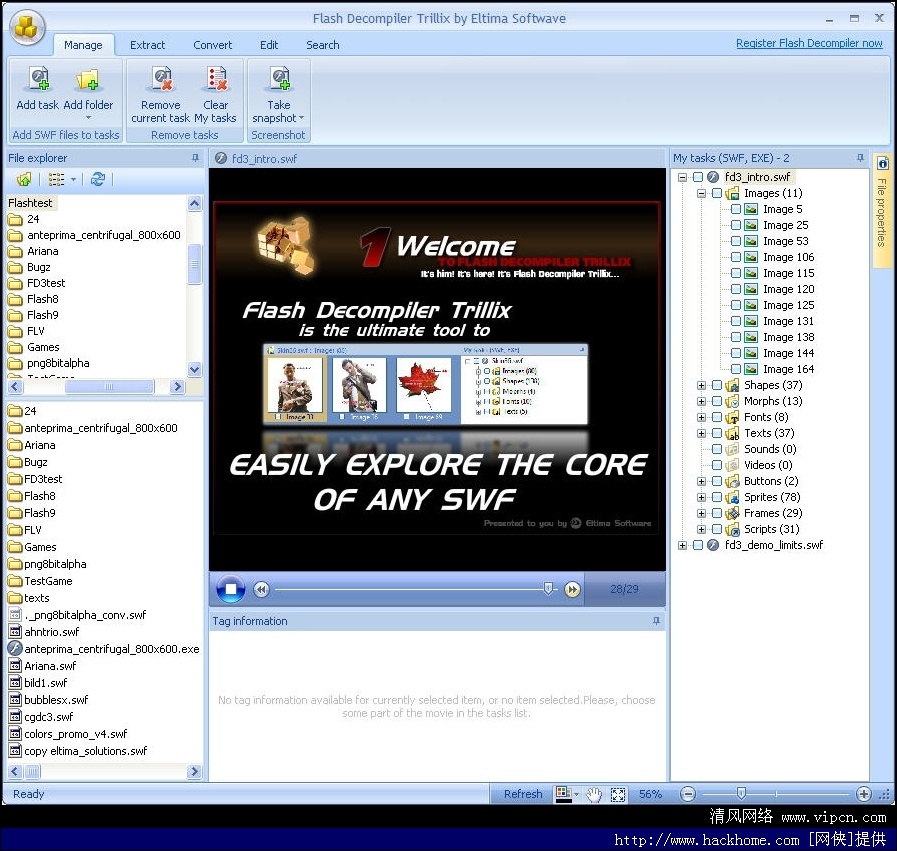The image size is (897, 851).
Task: Click the Add folder icon
Action: point(88,79)
